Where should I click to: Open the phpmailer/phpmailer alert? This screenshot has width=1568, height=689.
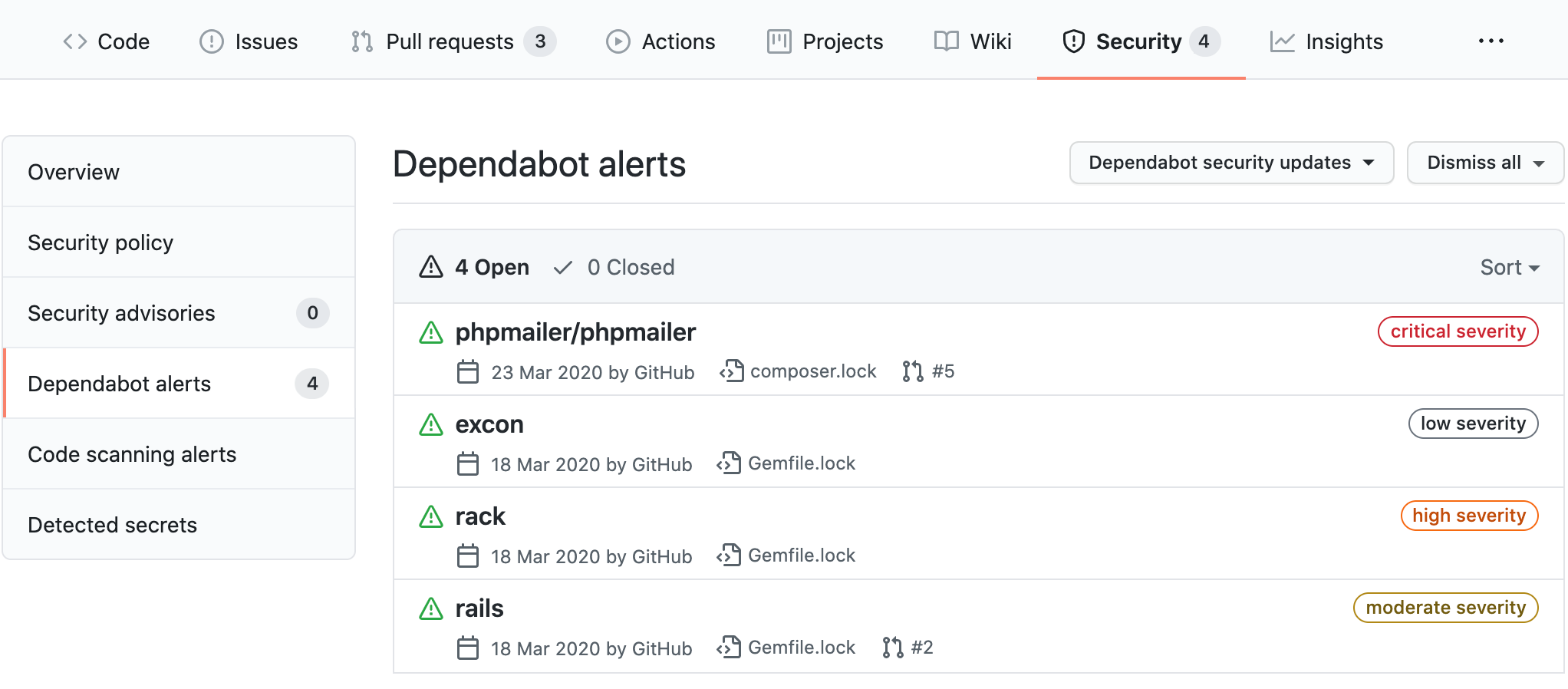pos(575,332)
